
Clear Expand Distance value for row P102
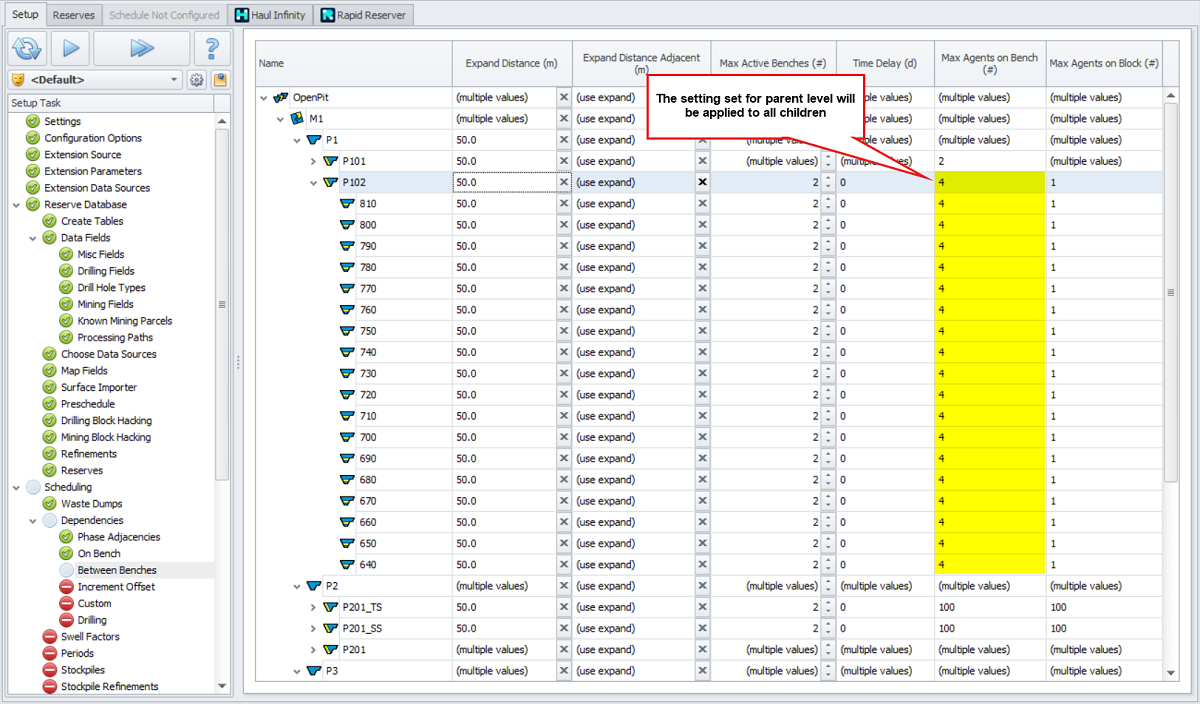(564, 182)
